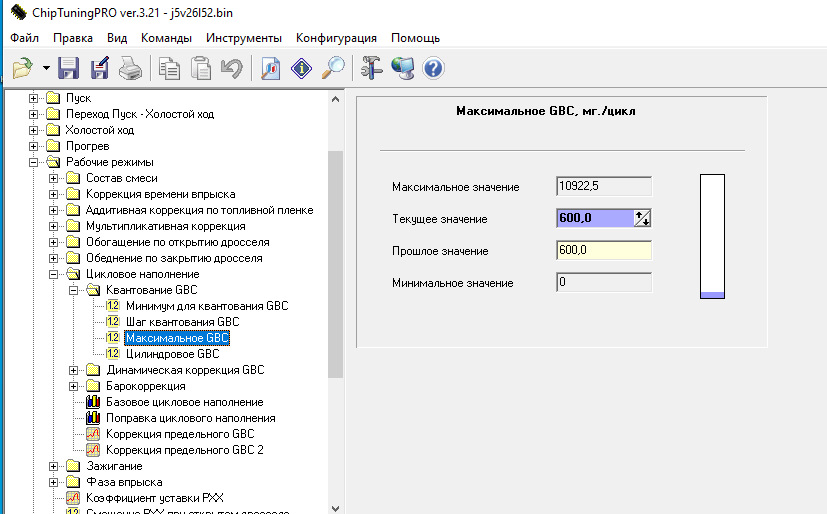Select Аддитивная коррекция по топливной пленке
Viewport: 827px width, 514px height.
(199, 210)
